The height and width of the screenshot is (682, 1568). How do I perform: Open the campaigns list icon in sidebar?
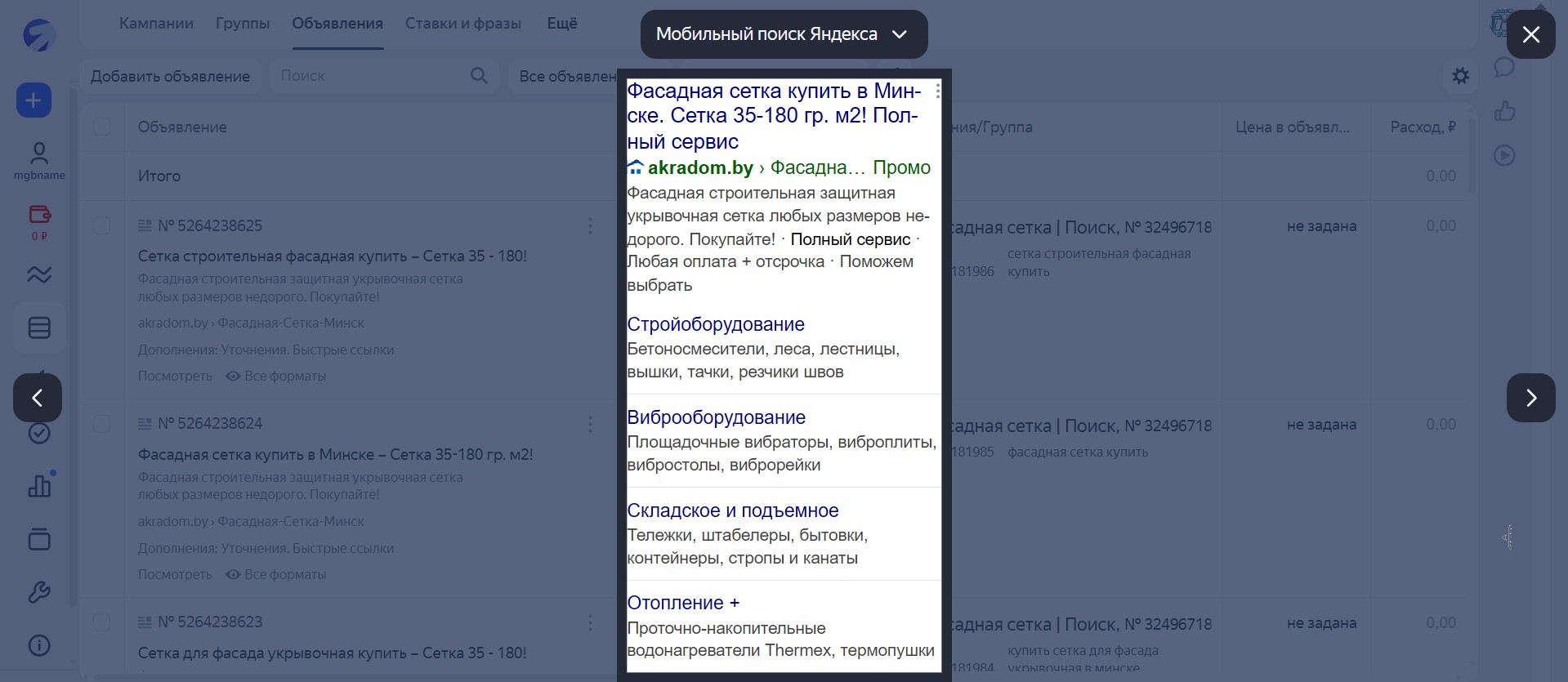tap(39, 328)
